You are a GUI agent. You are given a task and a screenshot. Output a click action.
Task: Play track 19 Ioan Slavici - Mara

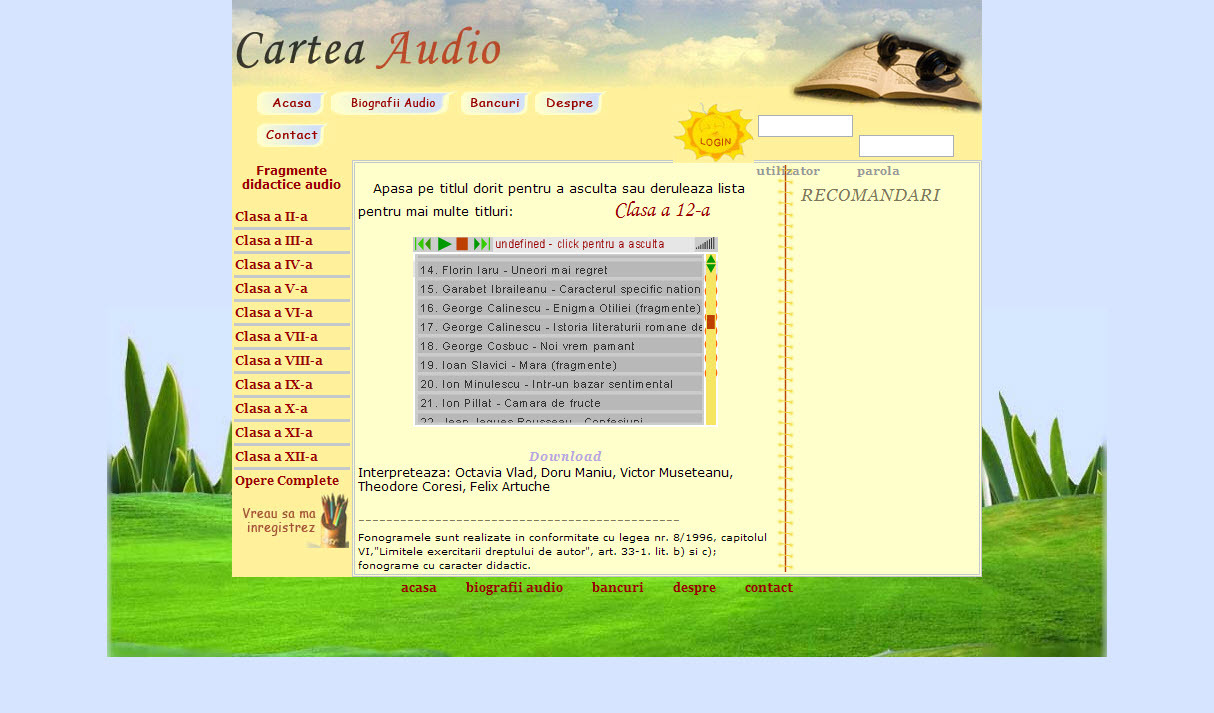pos(560,365)
